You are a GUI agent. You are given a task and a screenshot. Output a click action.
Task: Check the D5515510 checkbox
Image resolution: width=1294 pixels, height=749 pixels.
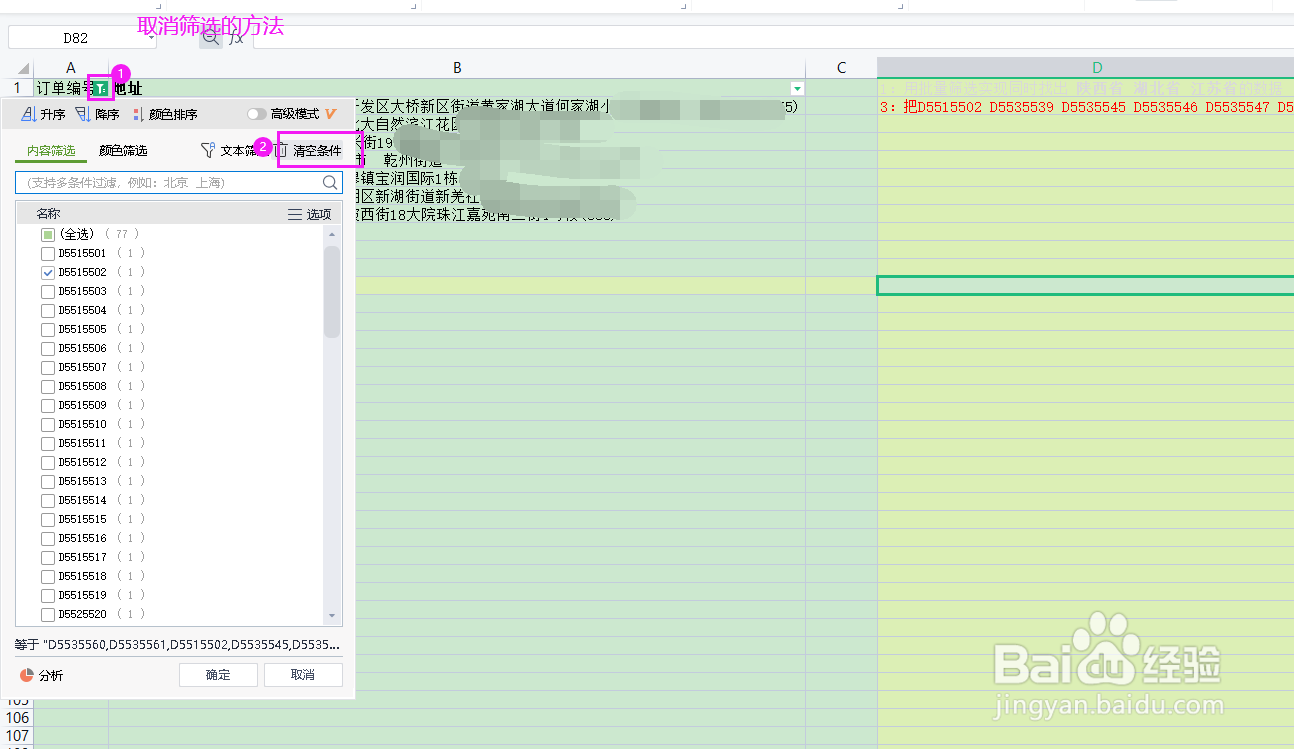click(47, 424)
